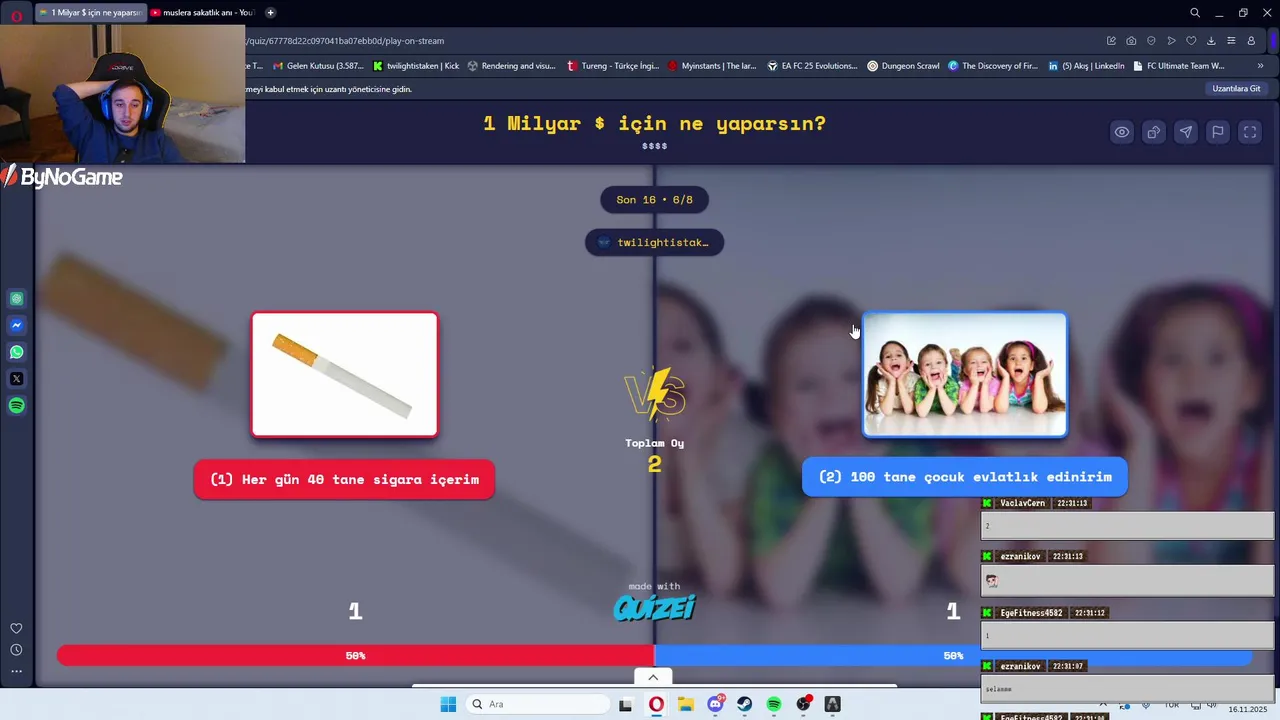Image resolution: width=1280 pixels, height=720 pixels.
Task: Click the blue 50% vote bar
Action: click(953, 655)
